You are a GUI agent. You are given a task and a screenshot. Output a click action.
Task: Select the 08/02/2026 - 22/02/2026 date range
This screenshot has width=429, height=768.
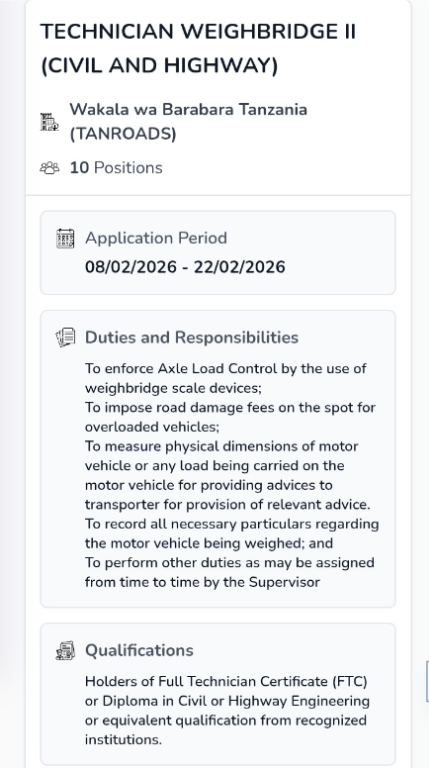(x=185, y=267)
